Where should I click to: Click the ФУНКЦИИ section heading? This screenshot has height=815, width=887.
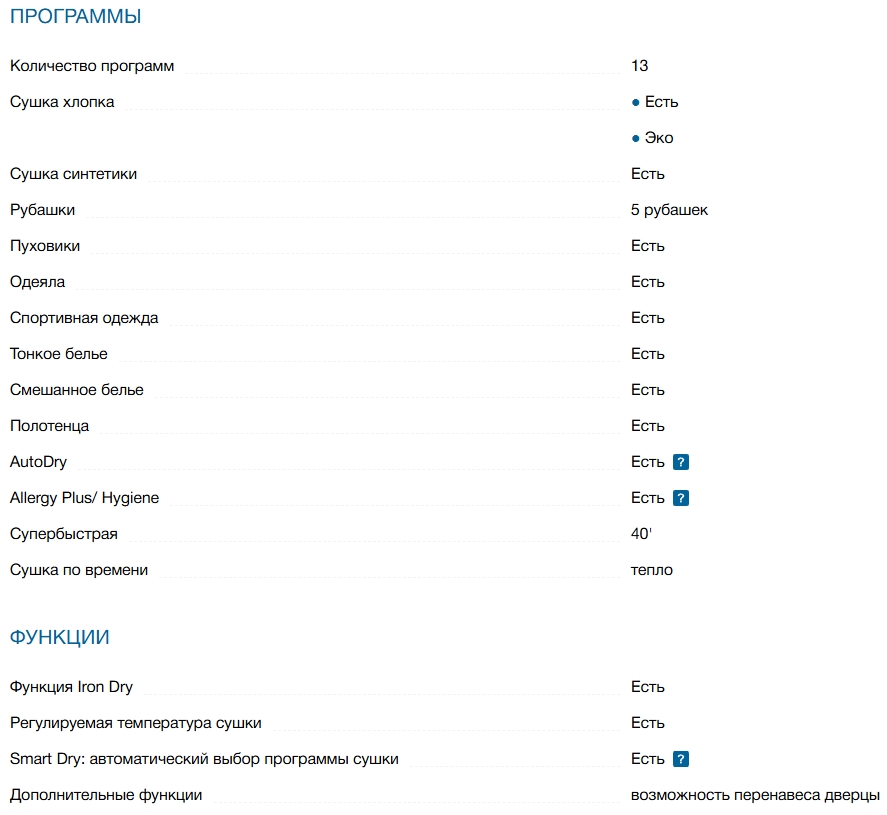[60, 637]
